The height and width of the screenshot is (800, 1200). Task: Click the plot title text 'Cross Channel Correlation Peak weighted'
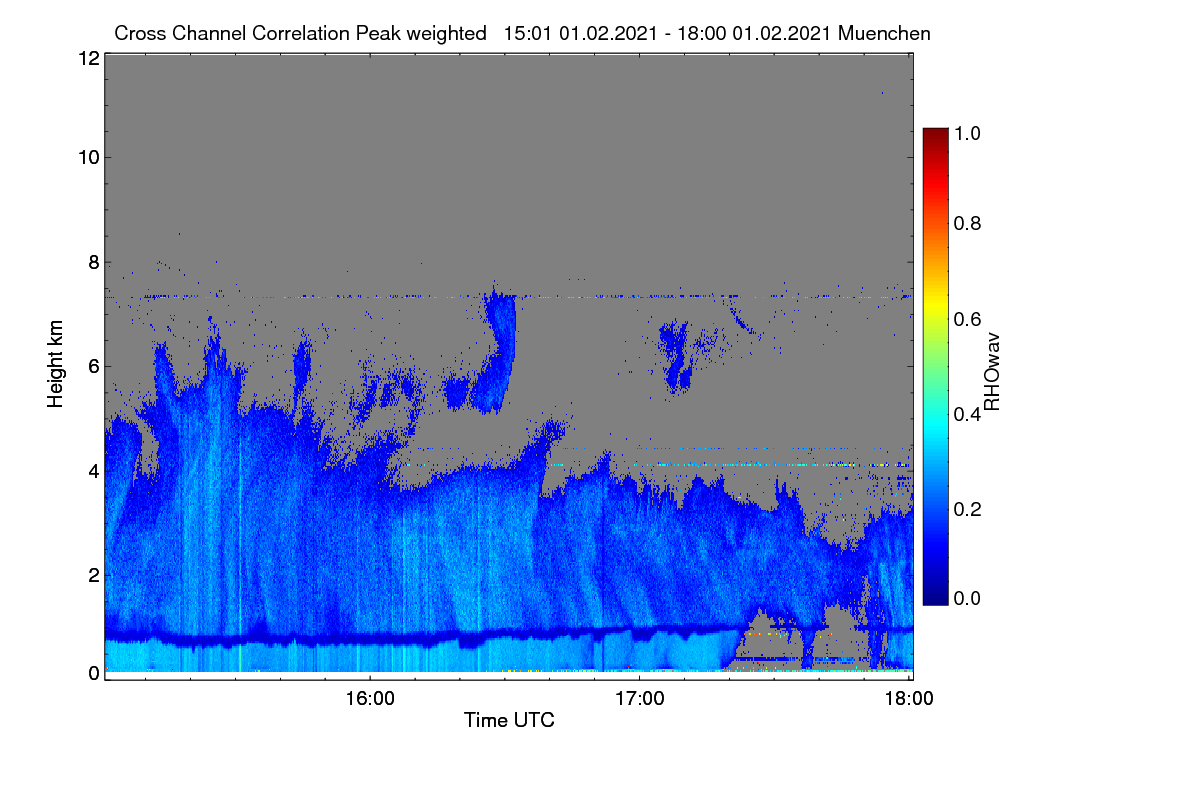coord(301,33)
